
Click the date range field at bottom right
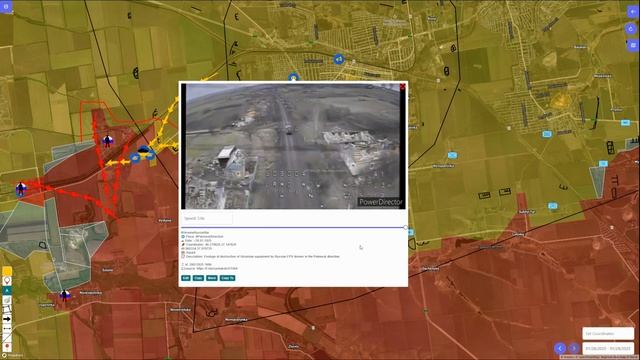click(x=608, y=349)
